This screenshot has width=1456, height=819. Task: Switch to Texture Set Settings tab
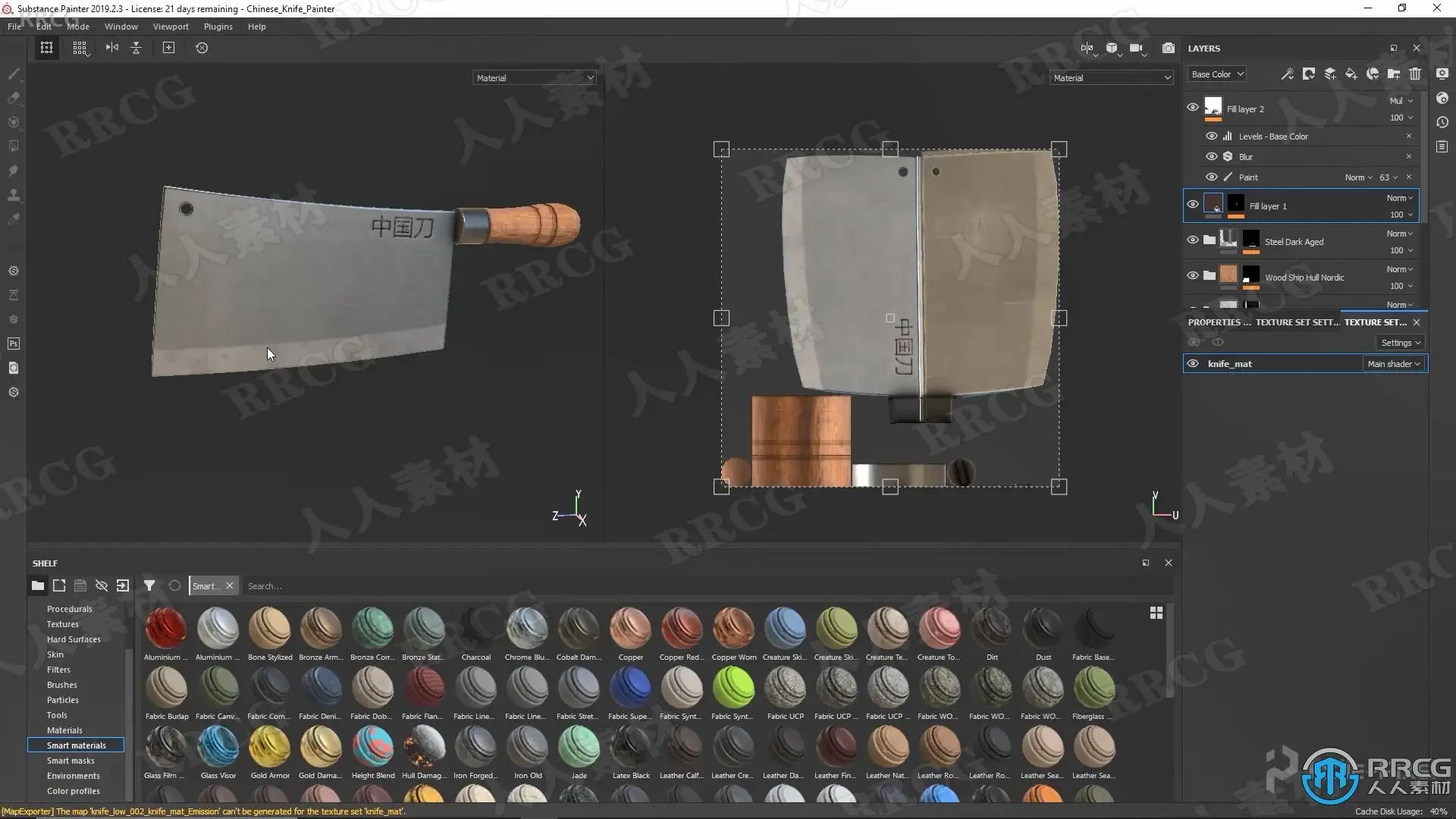point(1297,322)
